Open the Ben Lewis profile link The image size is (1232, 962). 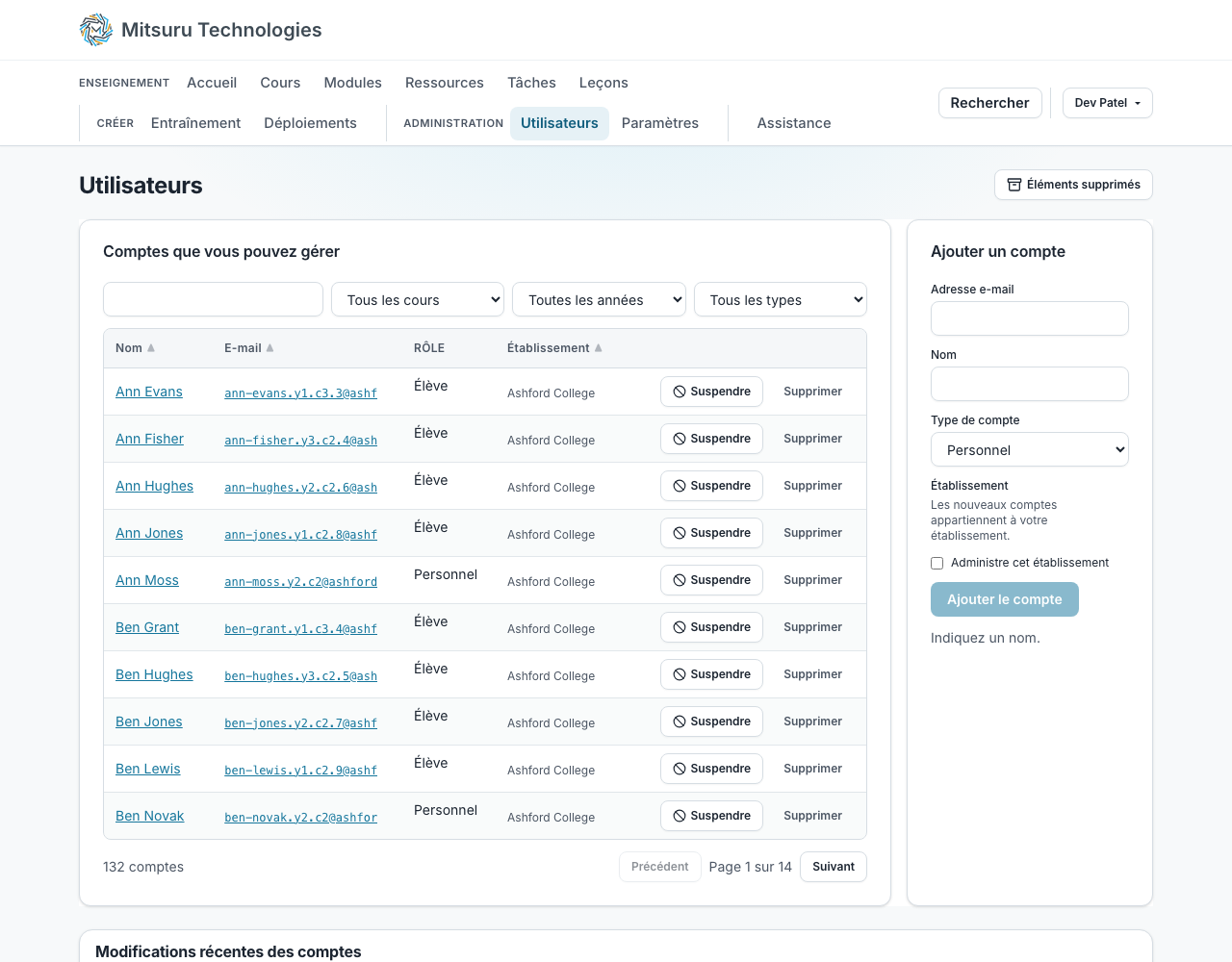point(147,769)
